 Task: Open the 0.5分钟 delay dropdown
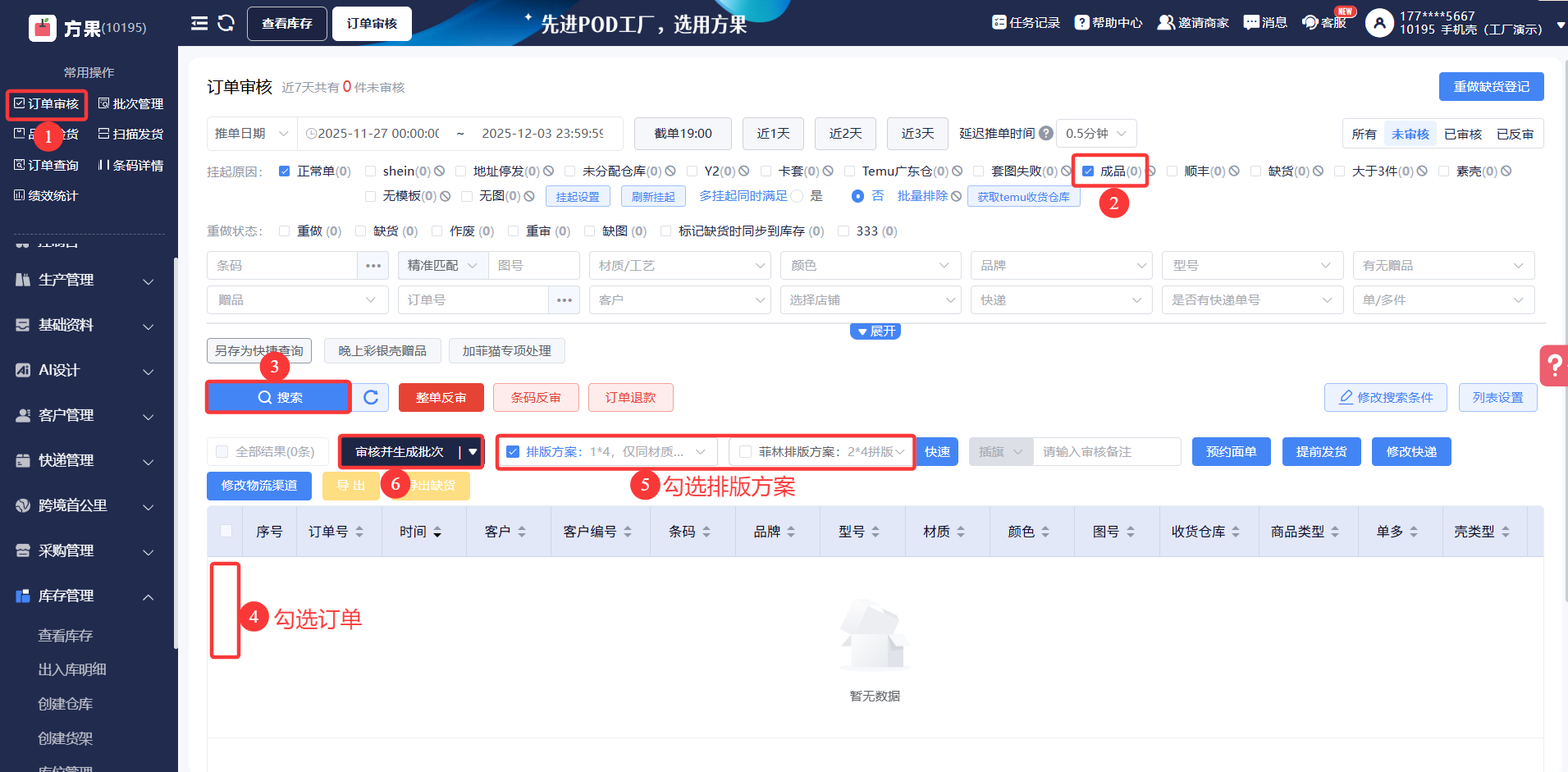(1096, 133)
